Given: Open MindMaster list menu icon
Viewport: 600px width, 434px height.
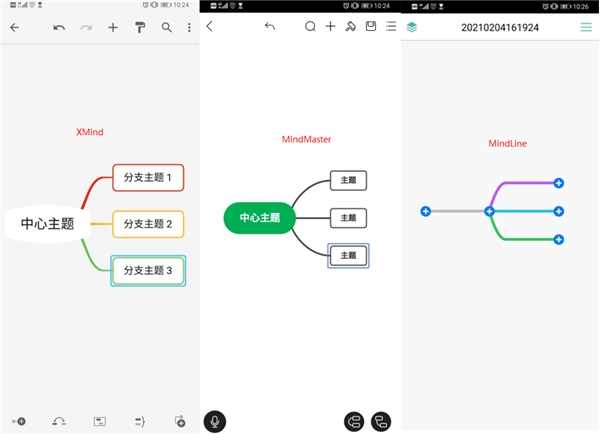Looking at the screenshot, I should (x=391, y=26).
